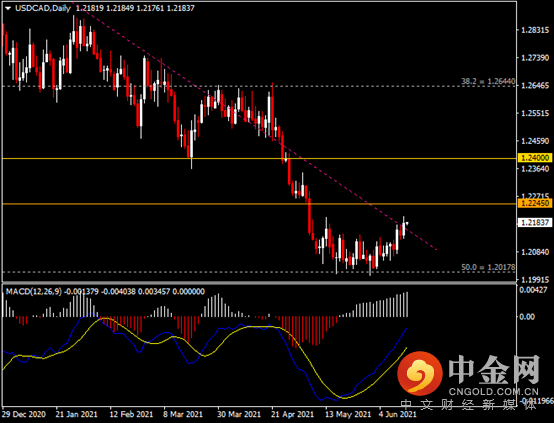
Task: Click the 1.20840 price axis label
Action: pos(535,252)
